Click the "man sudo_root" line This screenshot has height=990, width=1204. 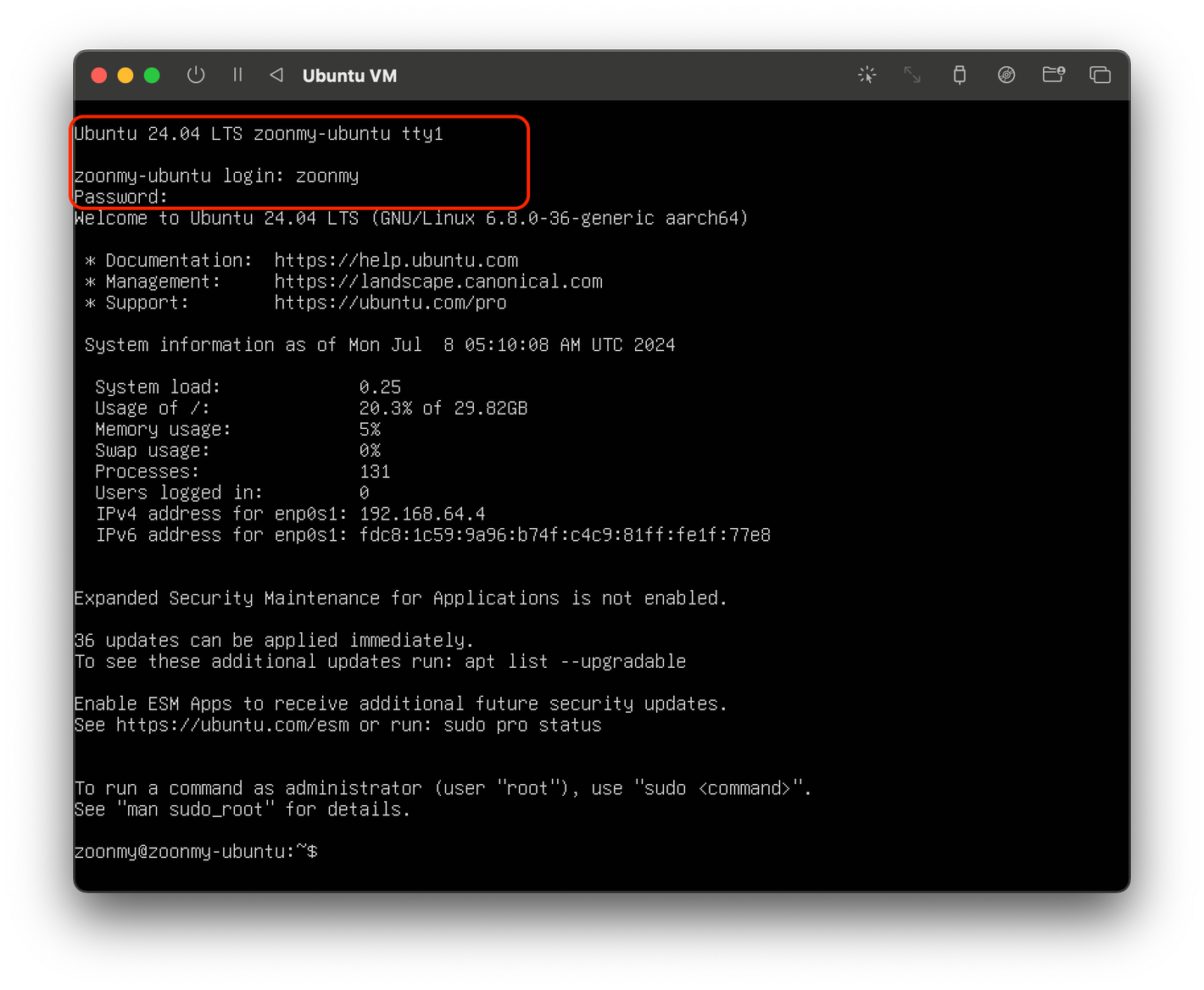pyautogui.click(x=242, y=809)
